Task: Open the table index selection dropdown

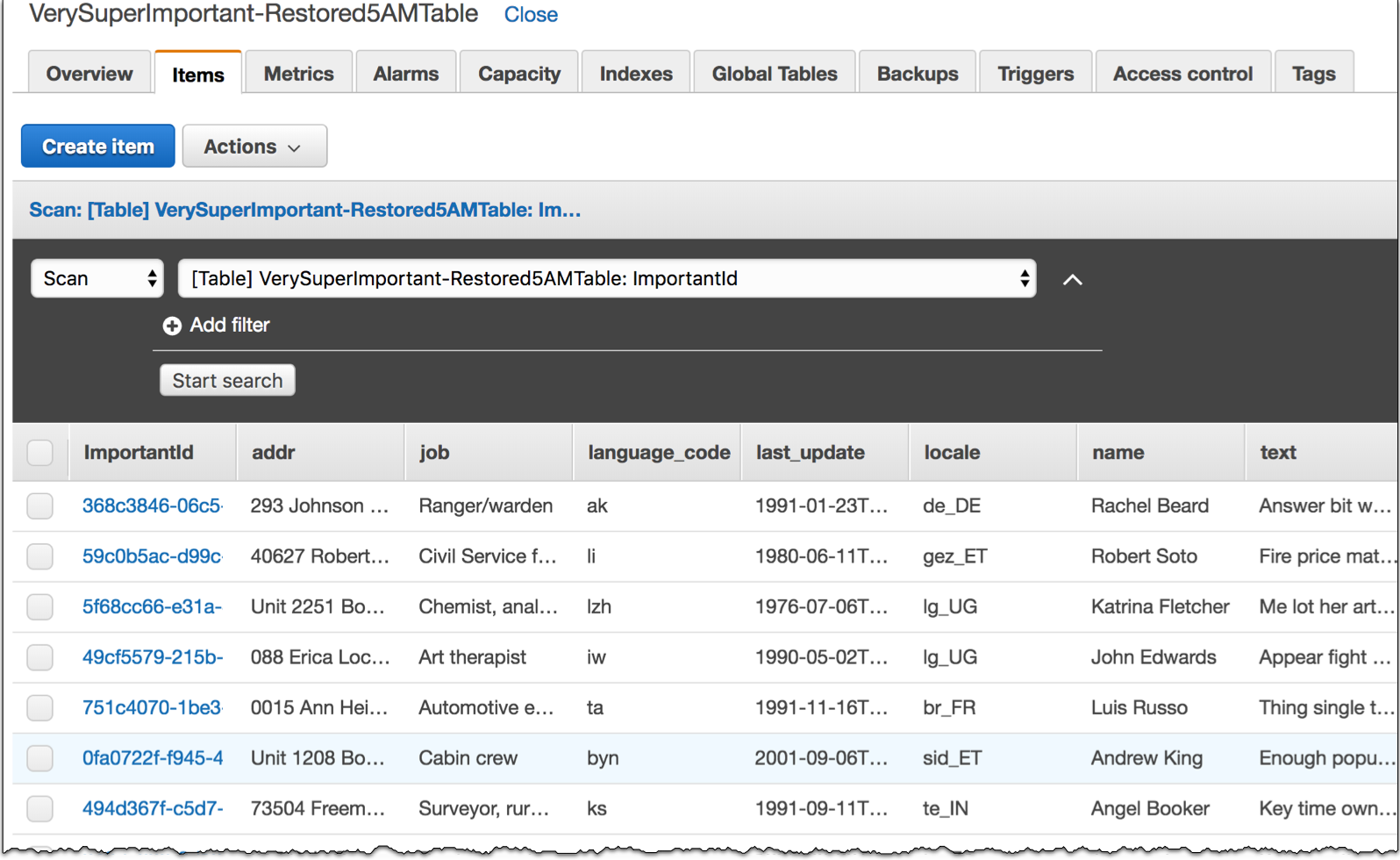Action: click(x=607, y=278)
